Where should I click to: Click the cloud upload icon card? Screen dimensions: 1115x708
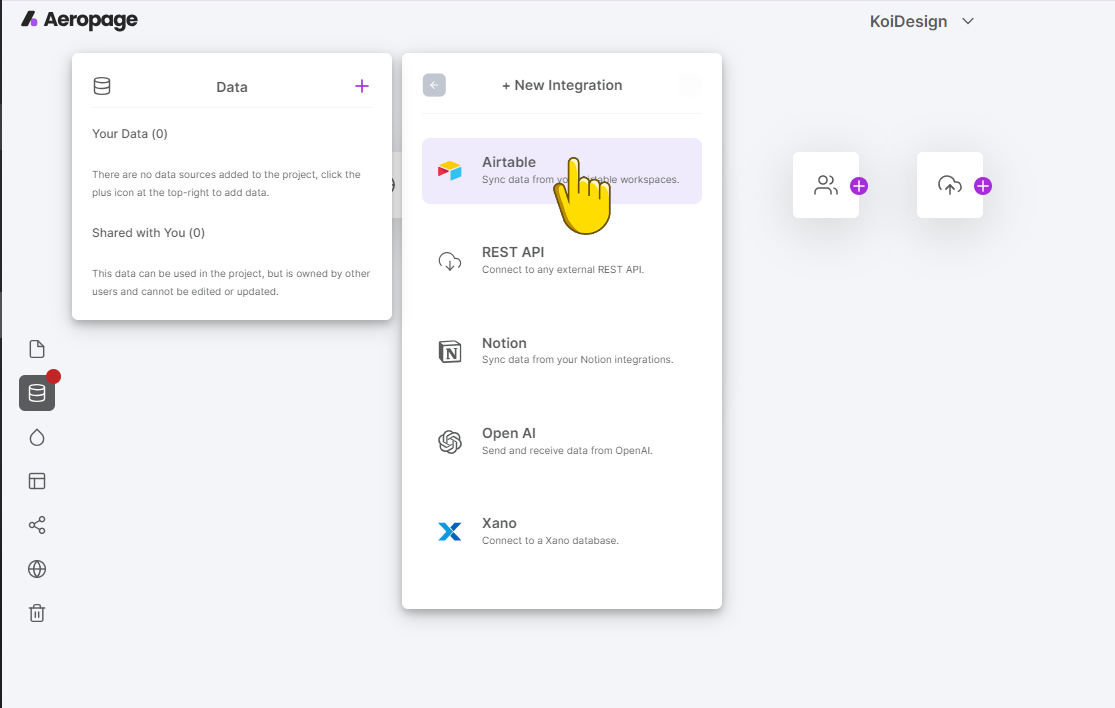[950, 185]
